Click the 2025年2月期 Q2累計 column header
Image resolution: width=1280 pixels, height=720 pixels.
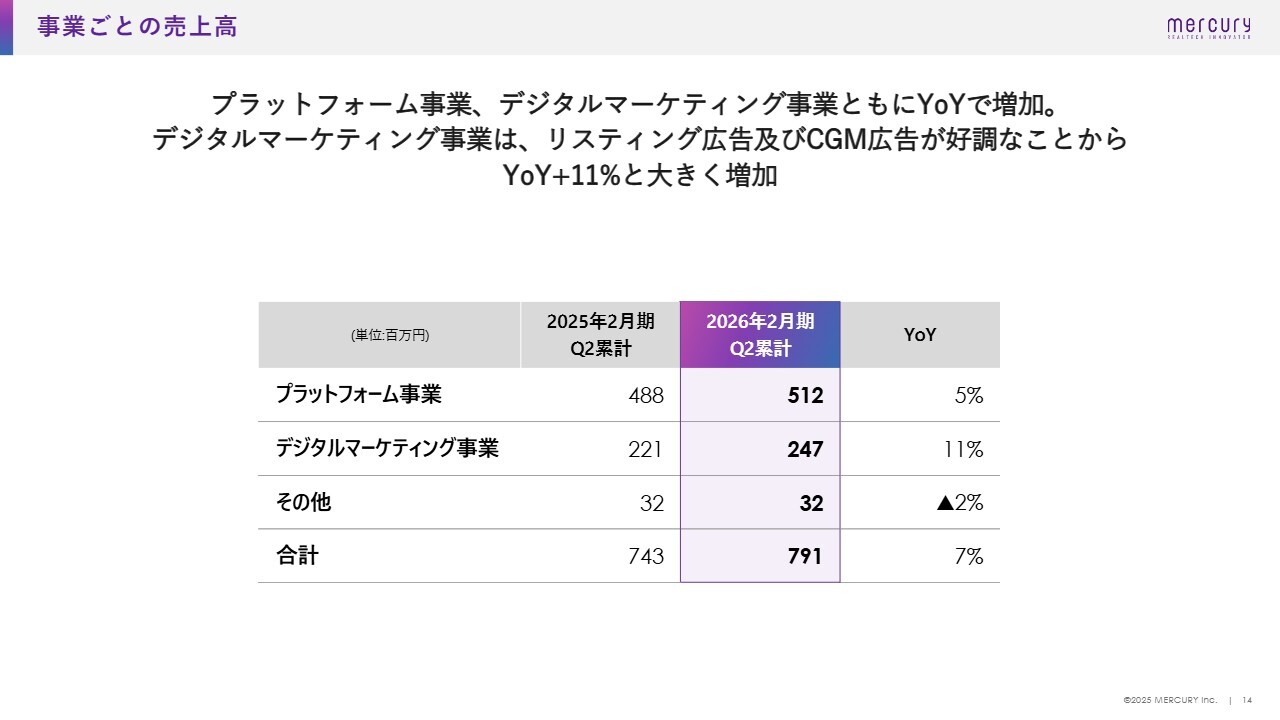[600, 335]
